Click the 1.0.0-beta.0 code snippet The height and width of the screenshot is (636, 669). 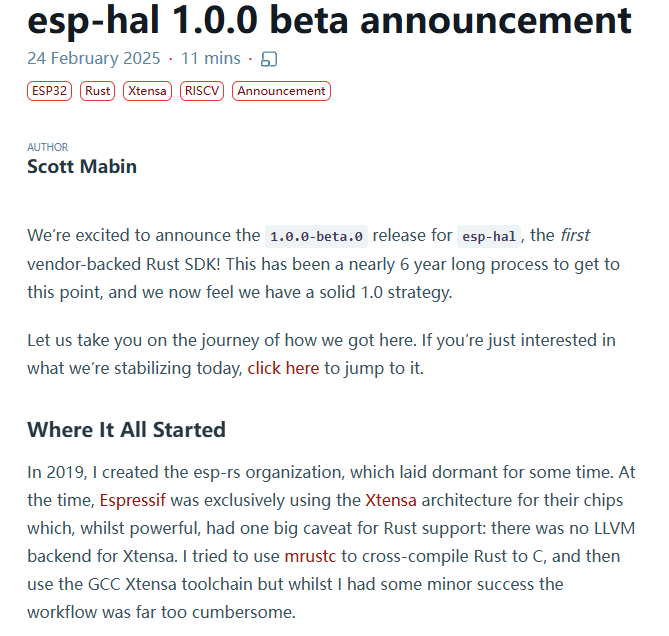[317, 237]
